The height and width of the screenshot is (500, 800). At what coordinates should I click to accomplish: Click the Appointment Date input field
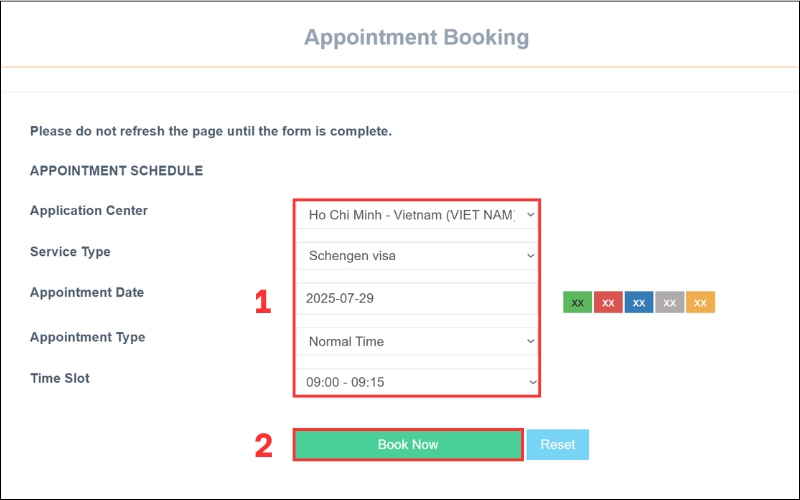coord(417,298)
